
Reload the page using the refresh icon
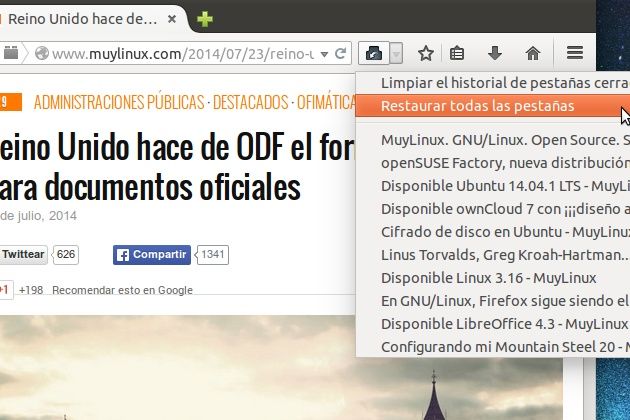(x=341, y=53)
